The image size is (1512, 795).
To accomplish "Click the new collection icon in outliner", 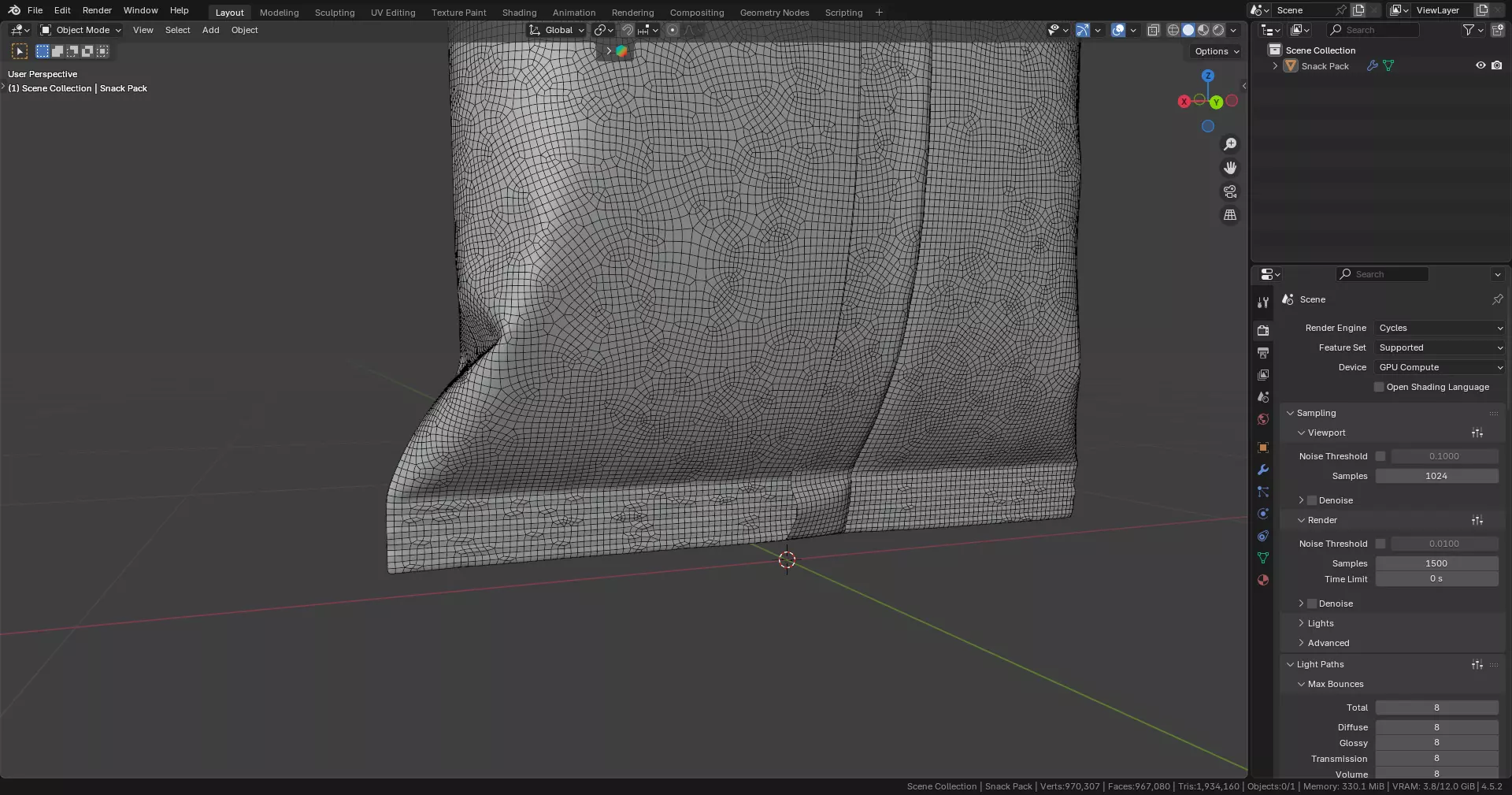I will coord(1497,30).
